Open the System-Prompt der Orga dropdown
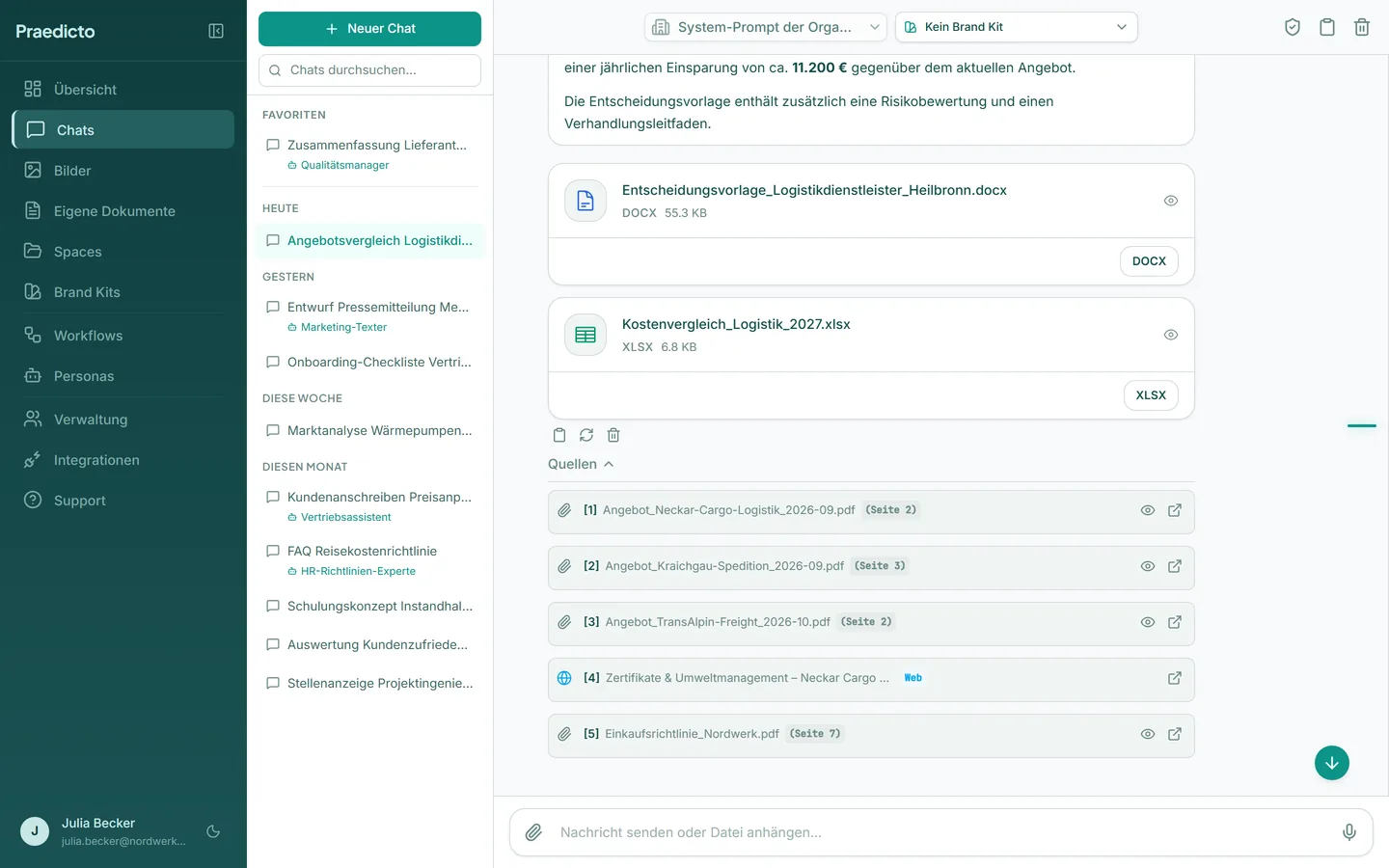The image size is (1389, 868). [766, 27]
